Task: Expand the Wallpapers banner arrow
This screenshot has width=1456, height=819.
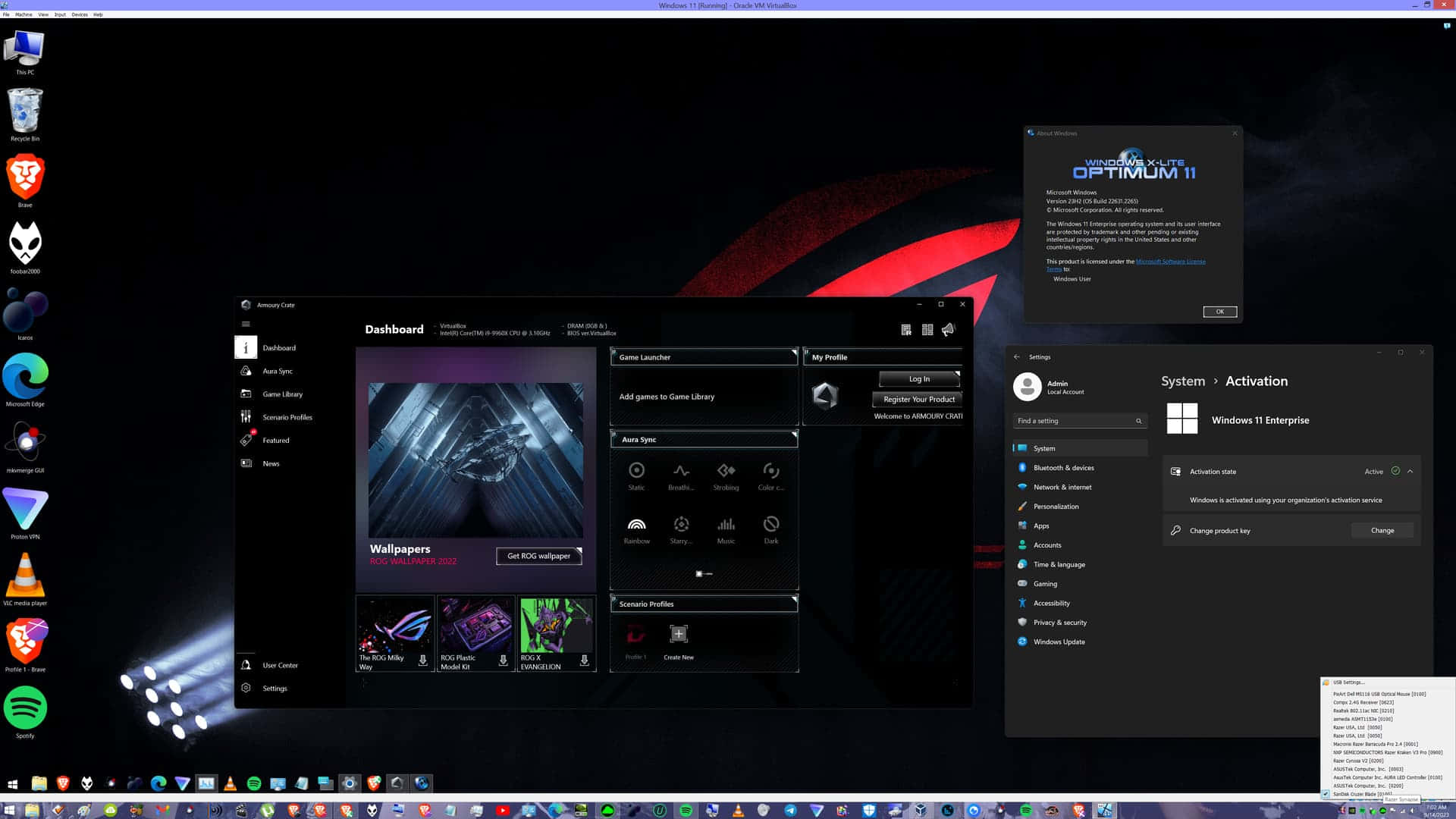Action: coord(580,551)
